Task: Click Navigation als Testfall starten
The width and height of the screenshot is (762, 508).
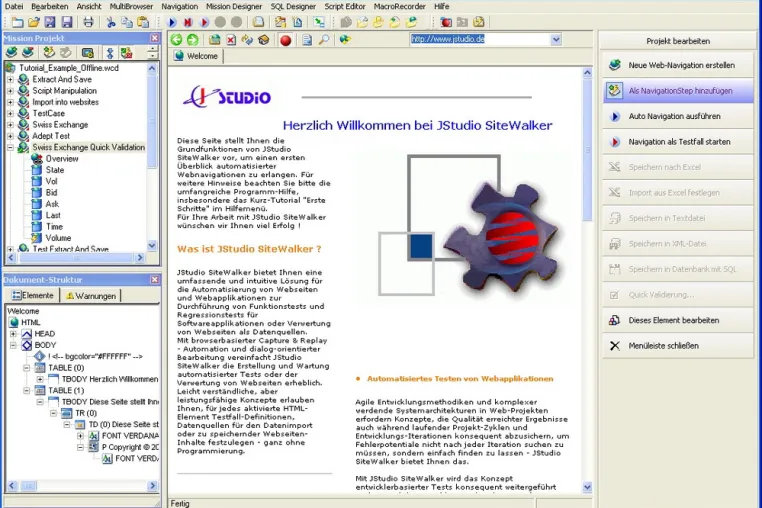Action: tap(678, 141)
